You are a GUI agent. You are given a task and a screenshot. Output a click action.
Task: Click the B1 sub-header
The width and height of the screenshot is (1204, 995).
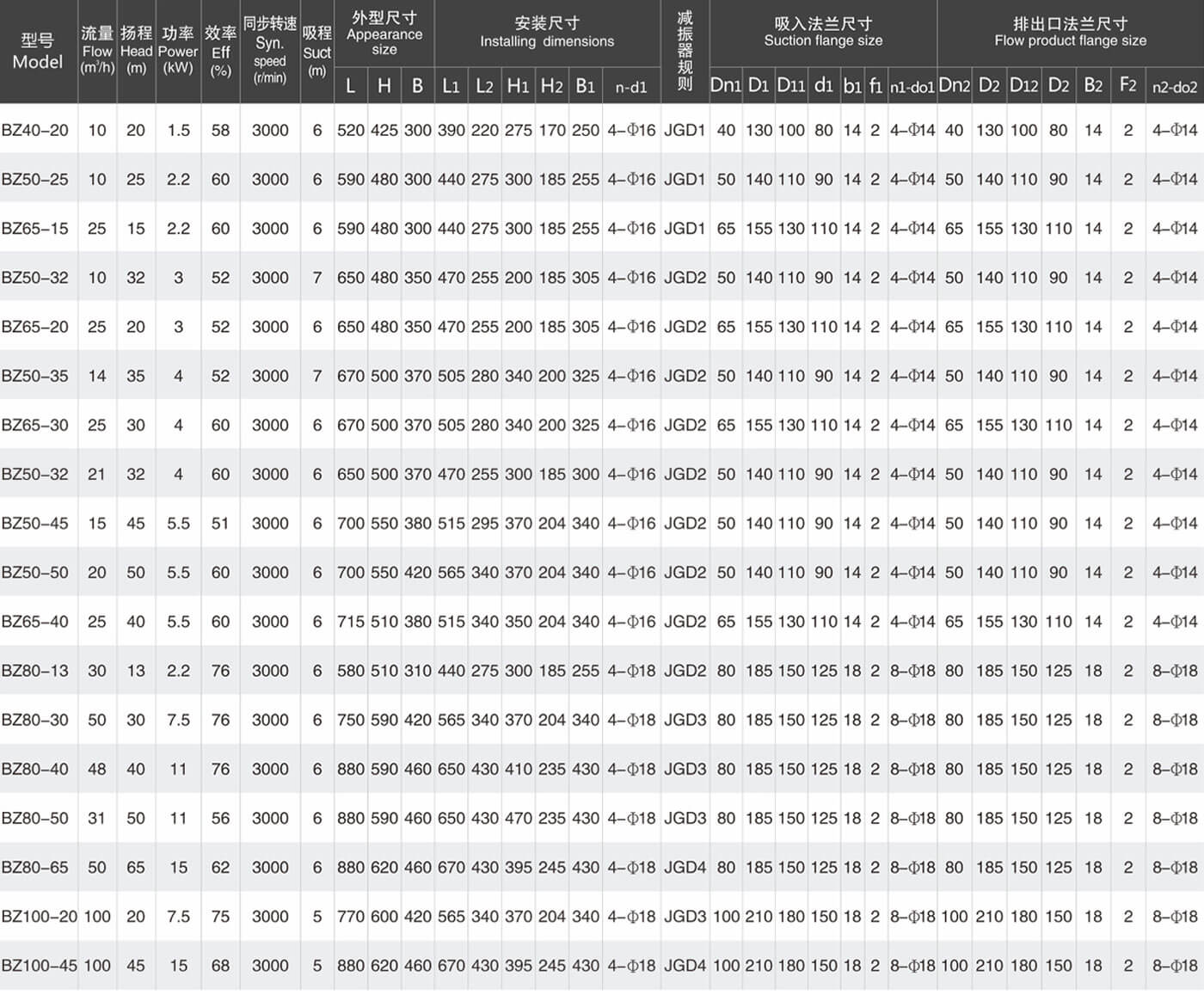(x=585, y=86)
